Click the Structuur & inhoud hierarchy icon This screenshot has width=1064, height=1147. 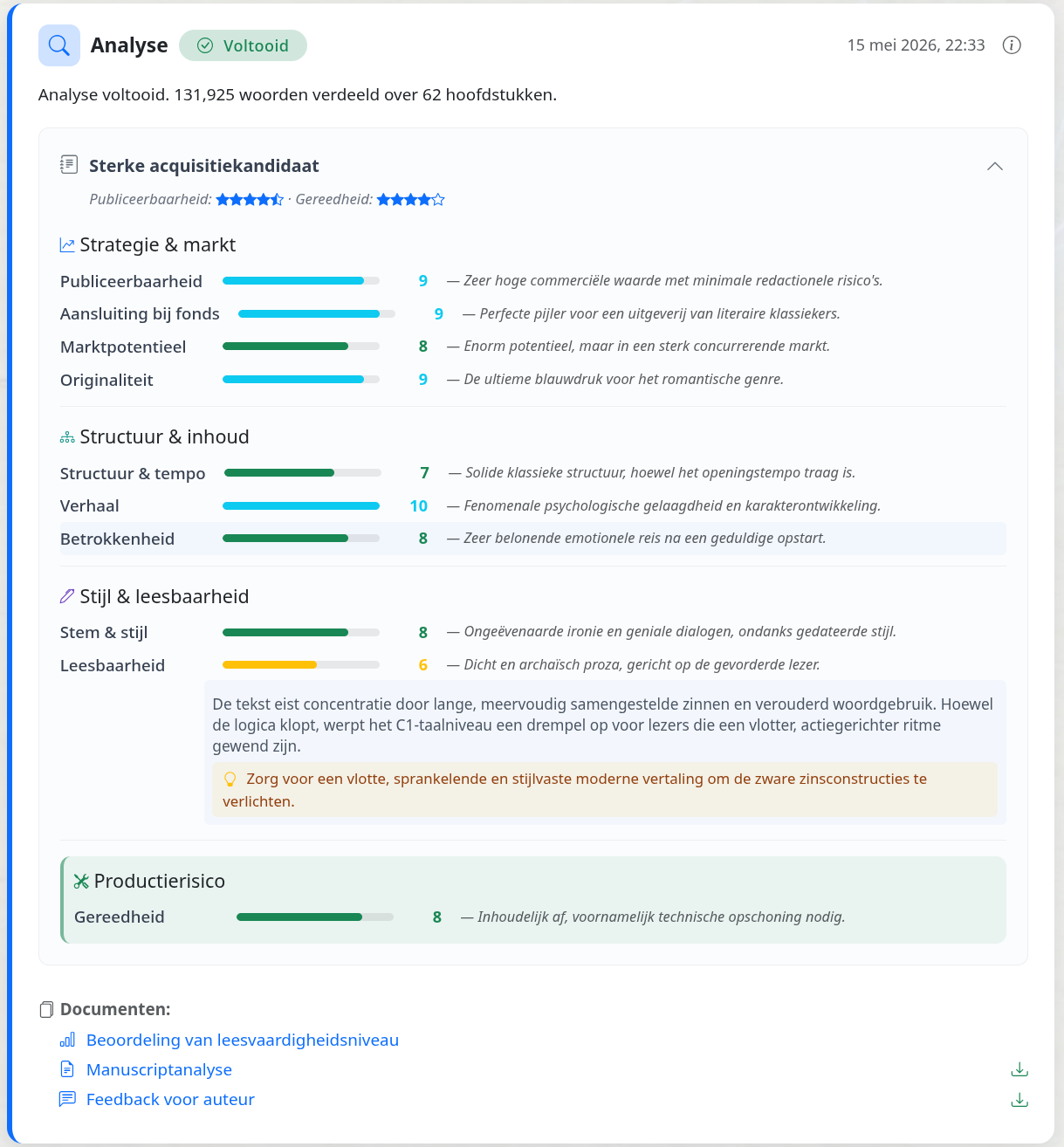click(67, 437)
